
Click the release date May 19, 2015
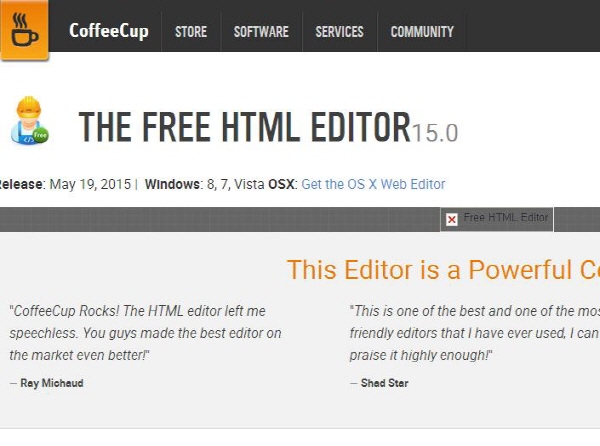[90, 184]
